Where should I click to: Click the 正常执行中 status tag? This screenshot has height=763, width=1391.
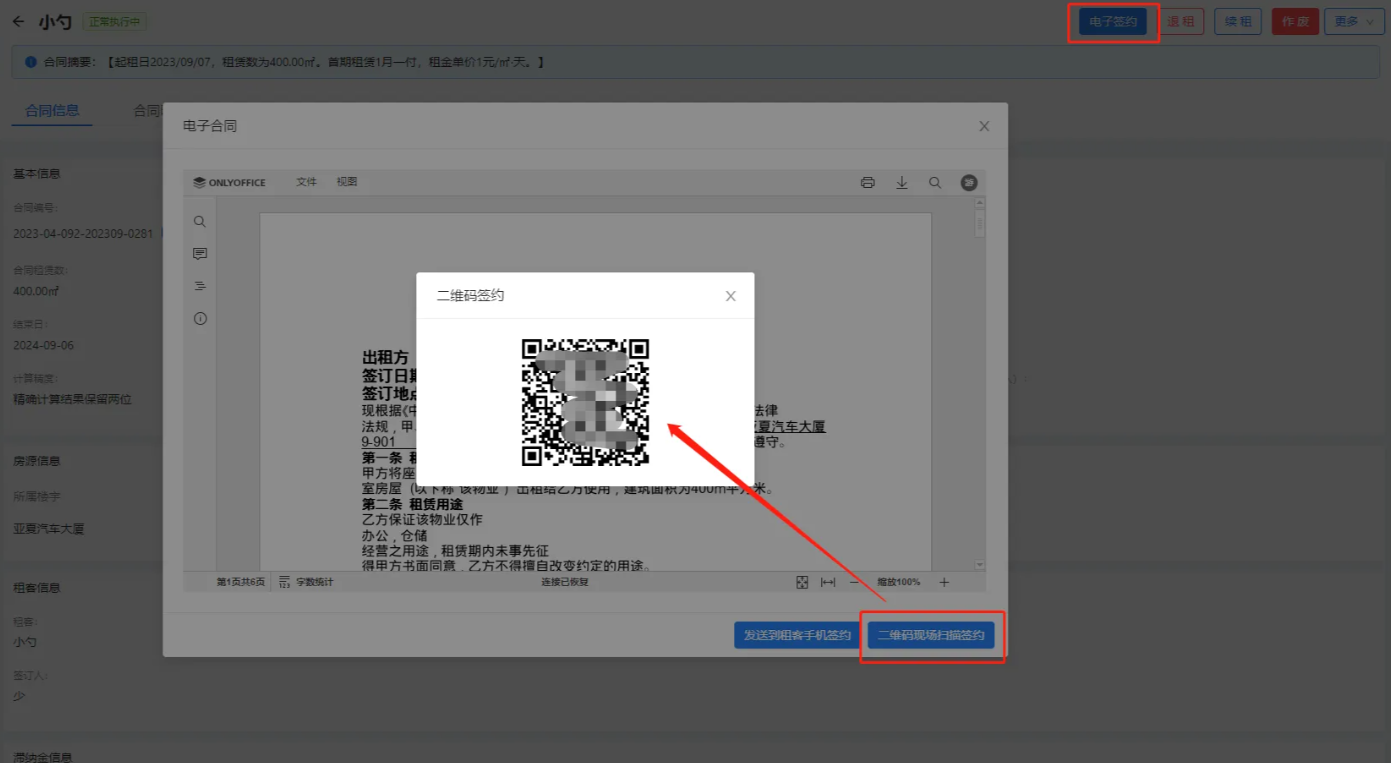(x=115, y=22)
